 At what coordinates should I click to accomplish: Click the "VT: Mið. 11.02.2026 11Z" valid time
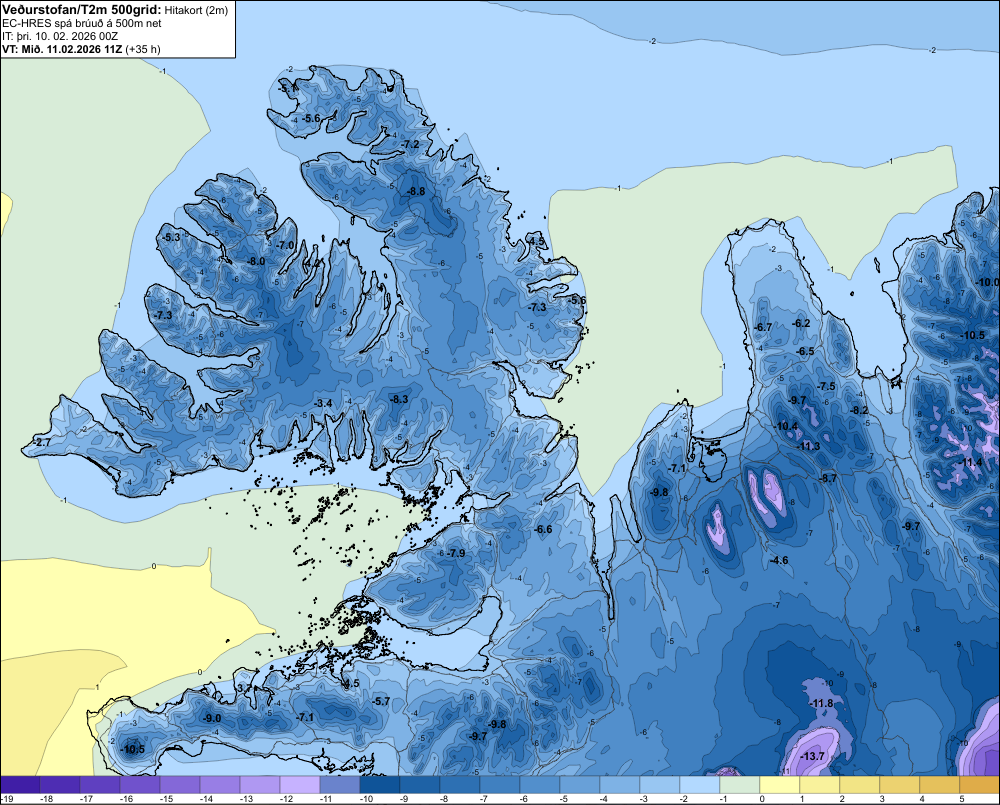pos(62,49)
